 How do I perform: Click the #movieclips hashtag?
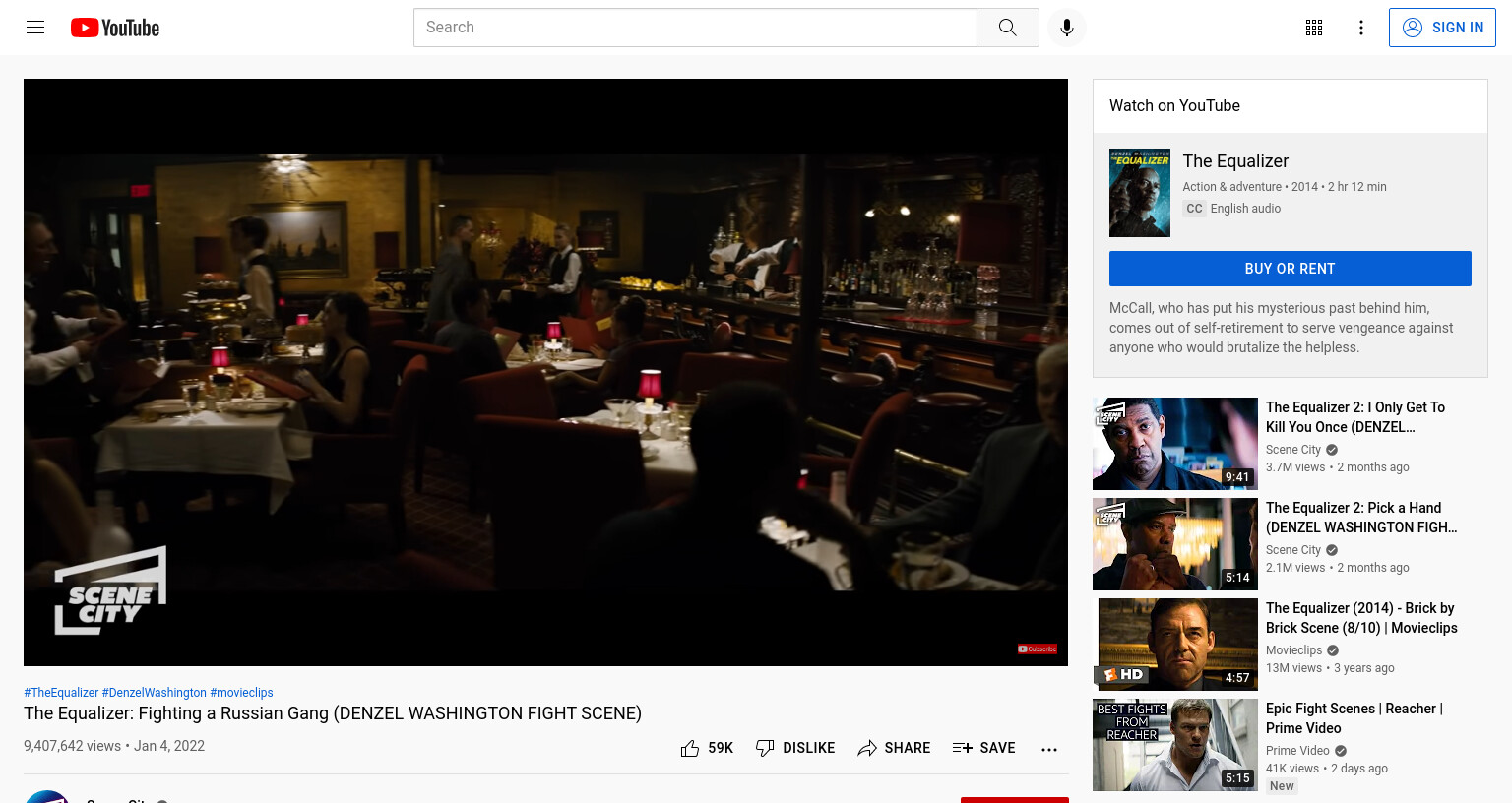point(241,693)
